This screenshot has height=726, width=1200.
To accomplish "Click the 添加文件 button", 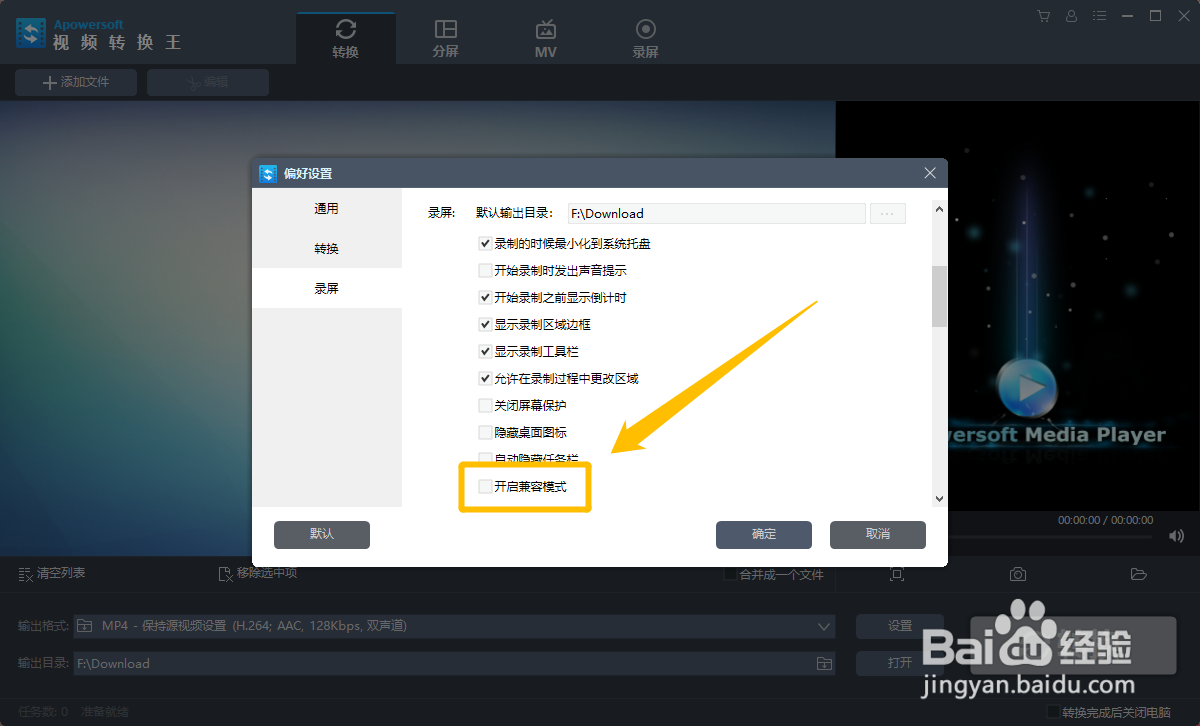I will coord(76,82).
